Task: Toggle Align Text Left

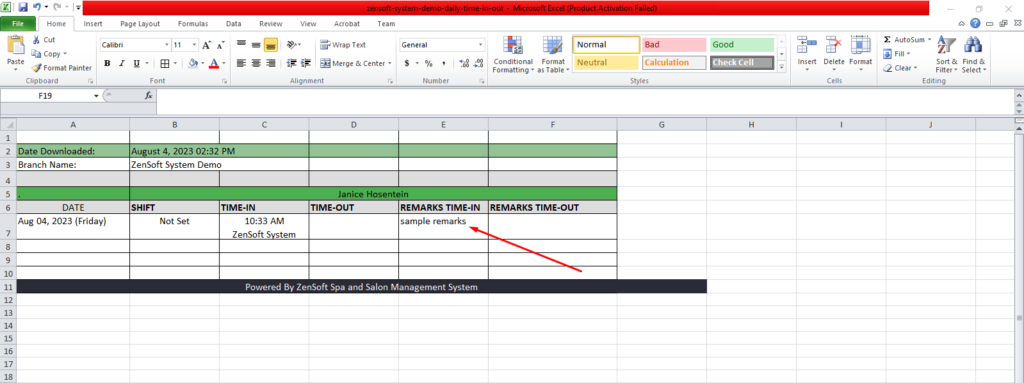Action: click(x=241, y=63)
